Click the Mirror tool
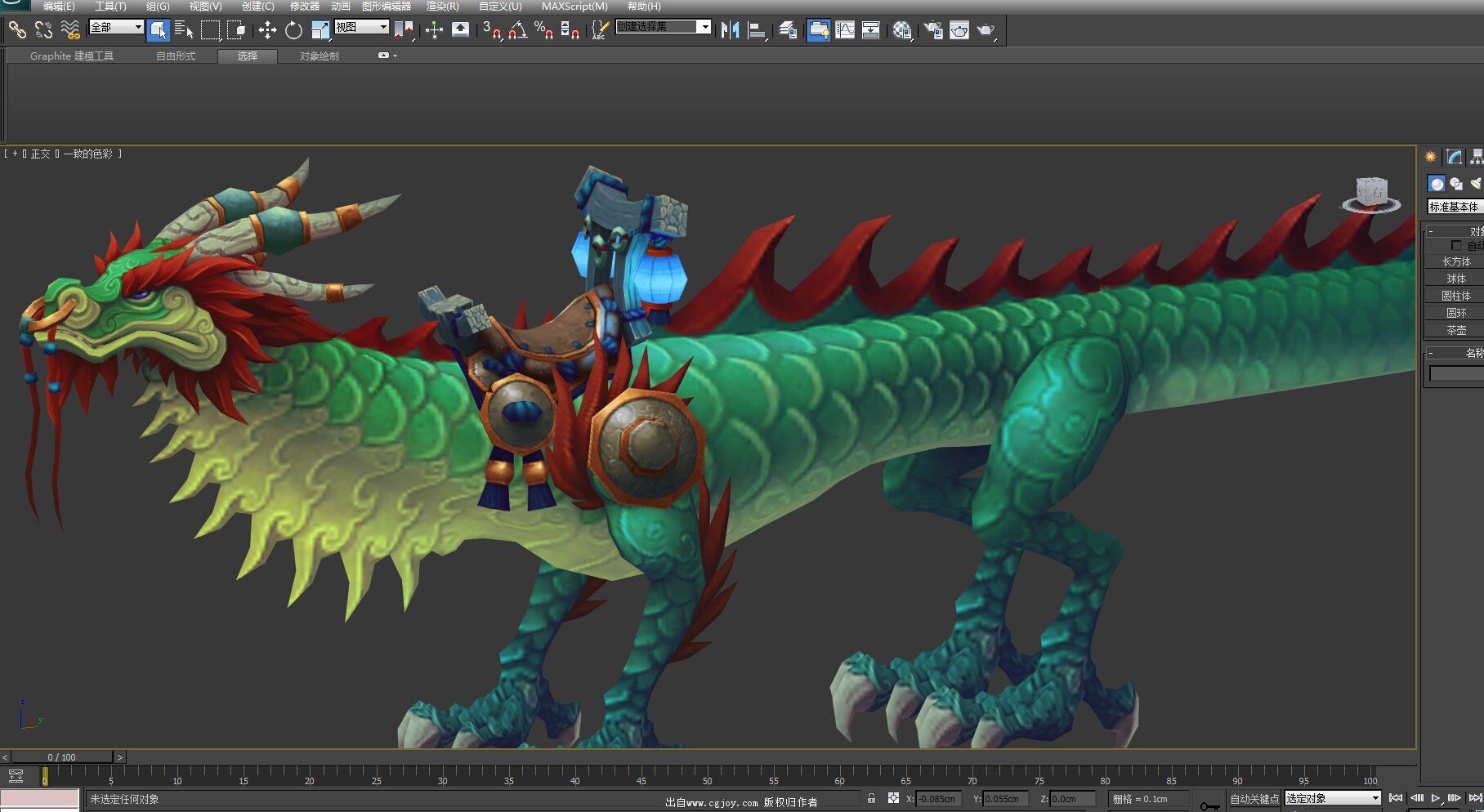Screen dimensions: 1484x812 tap(730, 30)
